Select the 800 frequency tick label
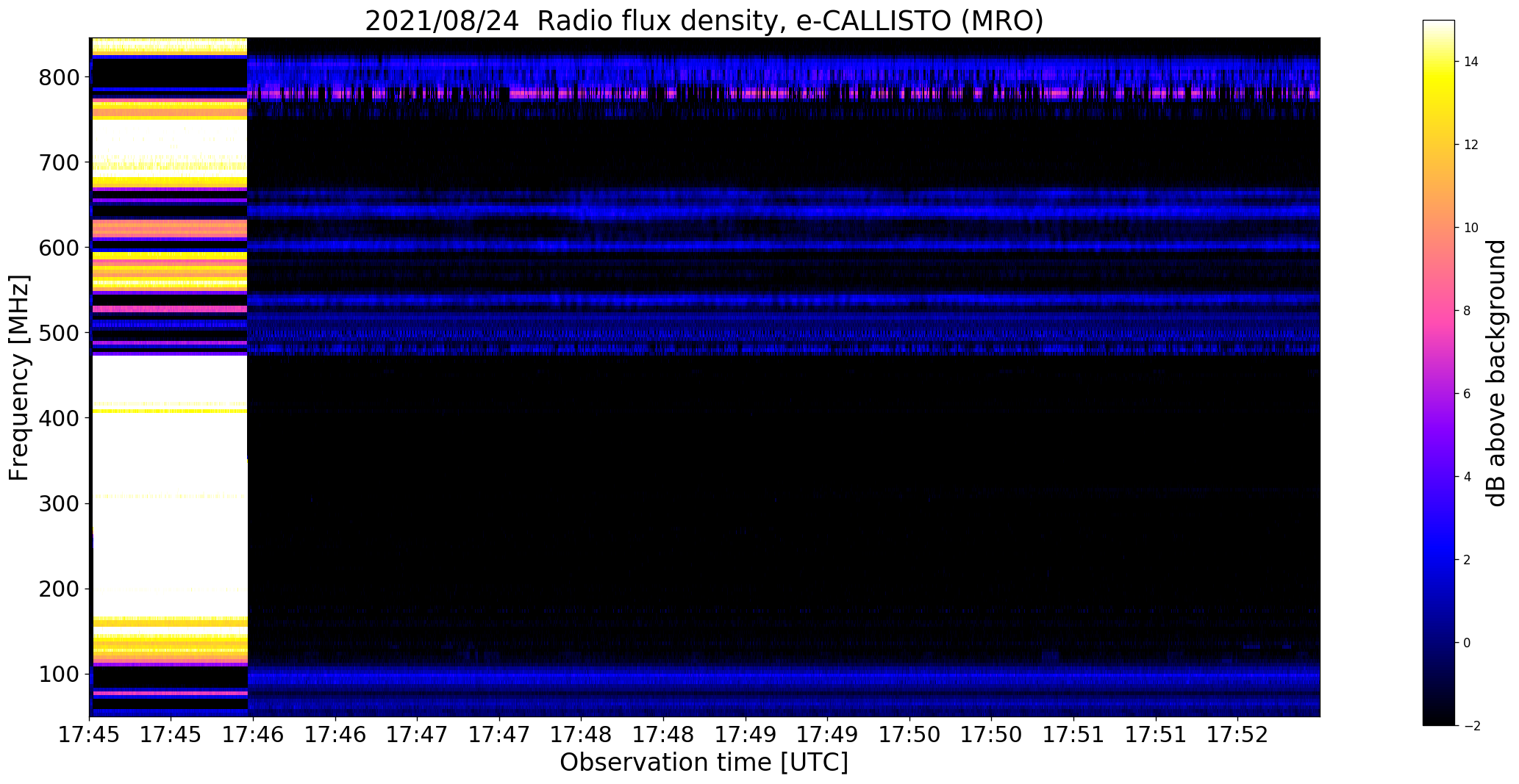1519x784 pixels. tap(58, 77)
